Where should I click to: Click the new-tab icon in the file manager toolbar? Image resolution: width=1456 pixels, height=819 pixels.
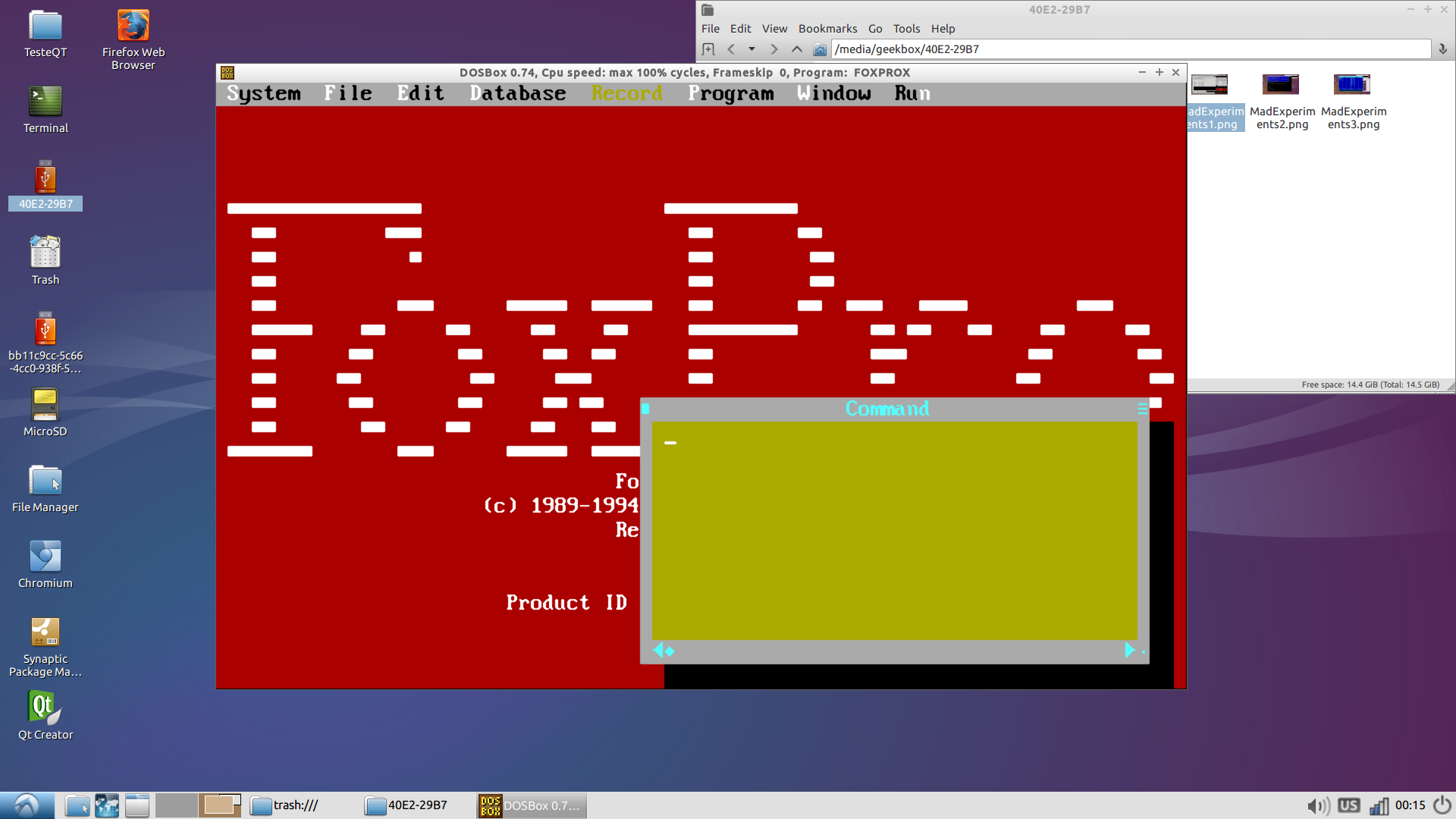tap(708, 49)
